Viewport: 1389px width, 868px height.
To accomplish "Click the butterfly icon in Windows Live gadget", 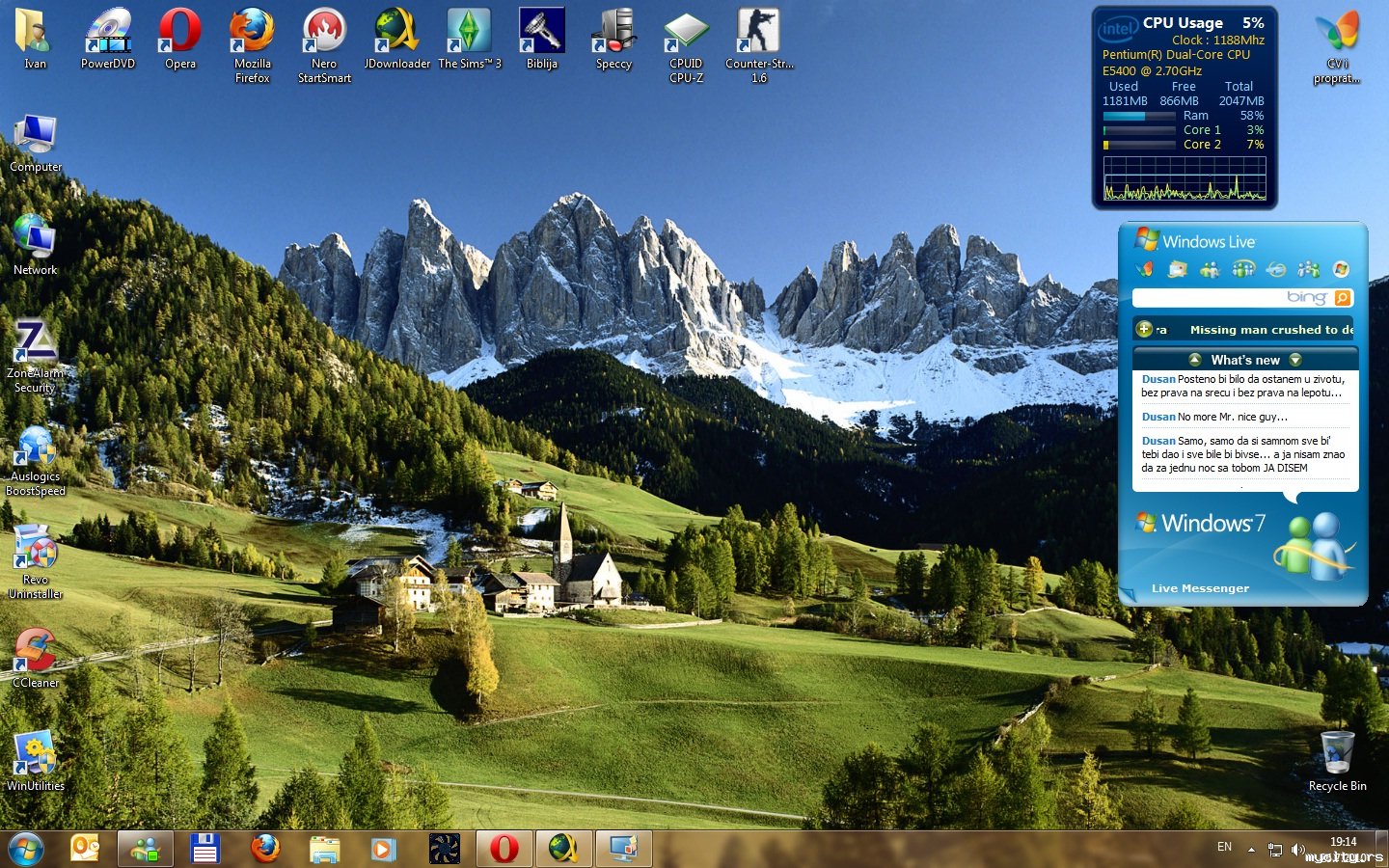I will tap(1145, 269).
